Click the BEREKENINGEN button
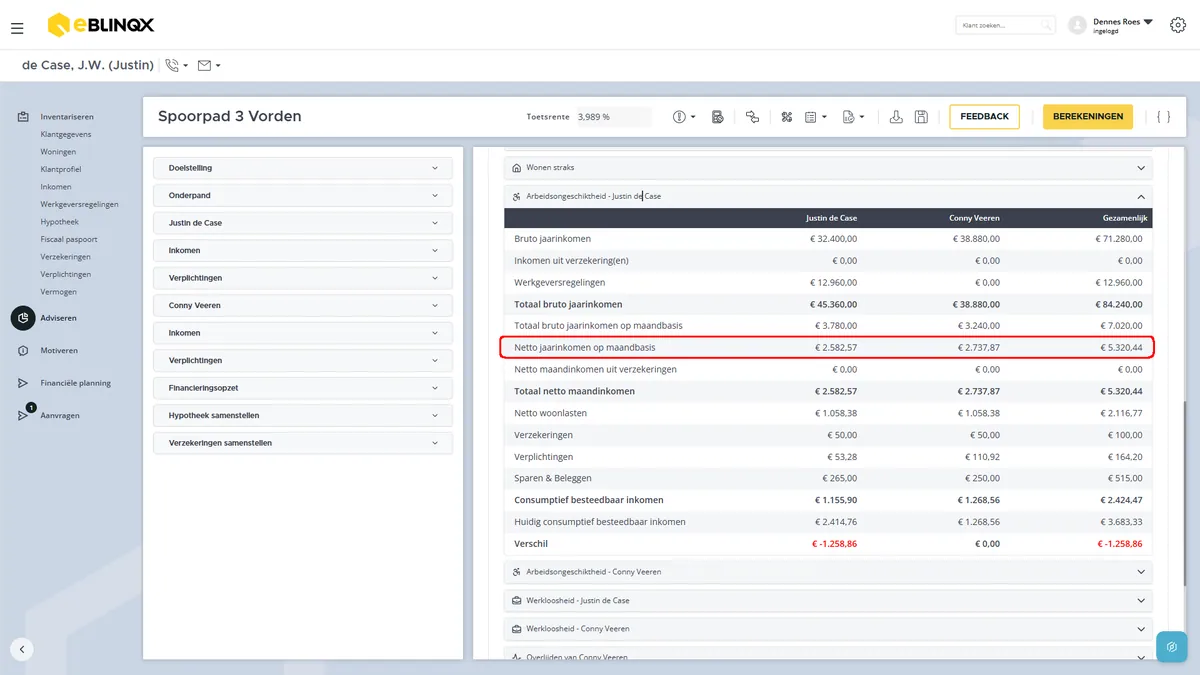Viewport: 1200px width, 675px height. pos(1088,117)
